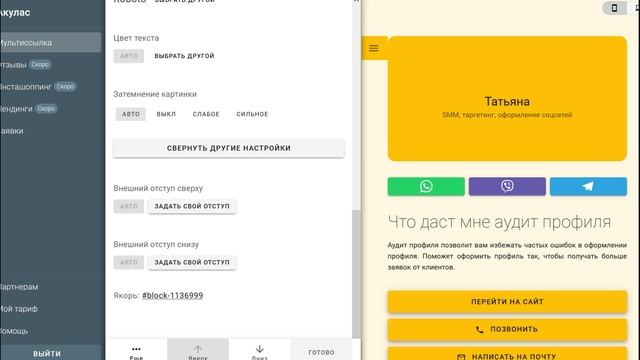Open Инсташоппинг in the sidebar
The width and height of the screenshot is (640, 360).
25,87
